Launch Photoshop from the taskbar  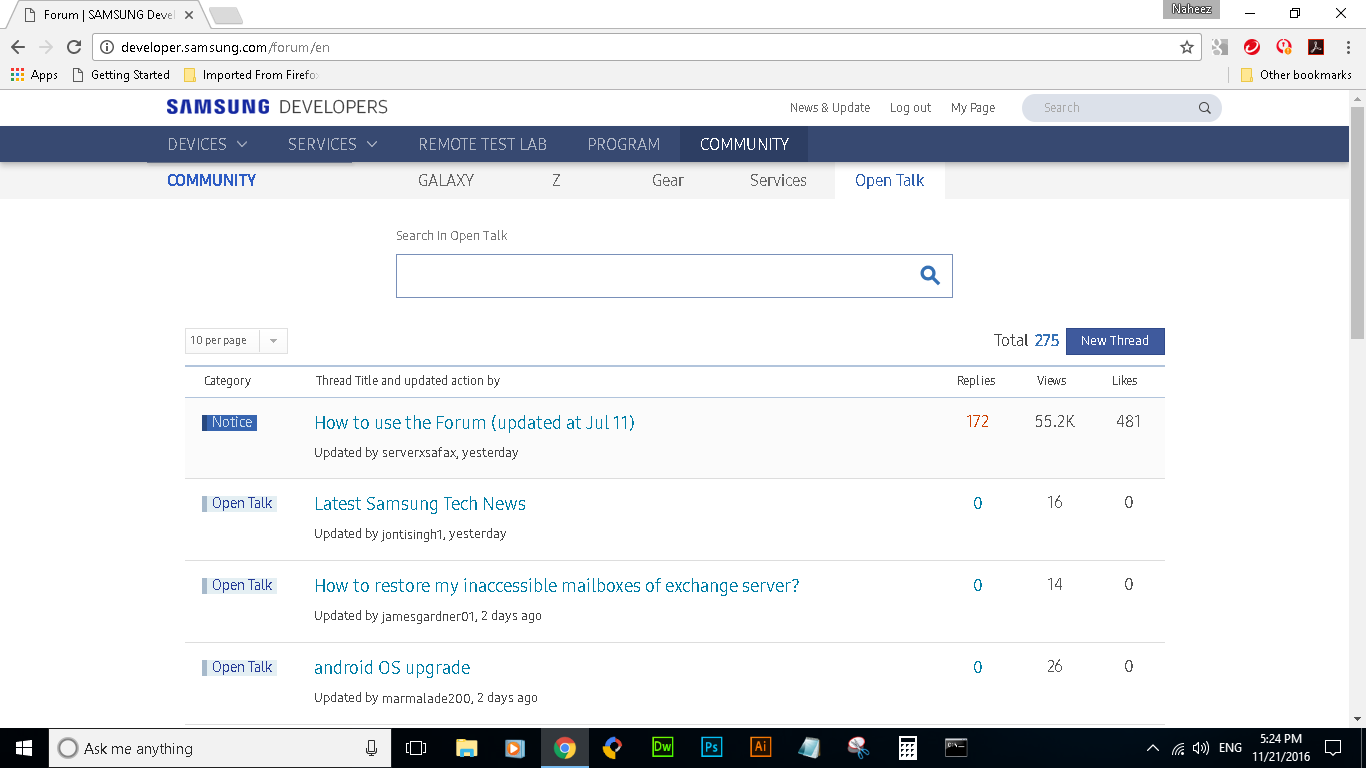[711, 748]
